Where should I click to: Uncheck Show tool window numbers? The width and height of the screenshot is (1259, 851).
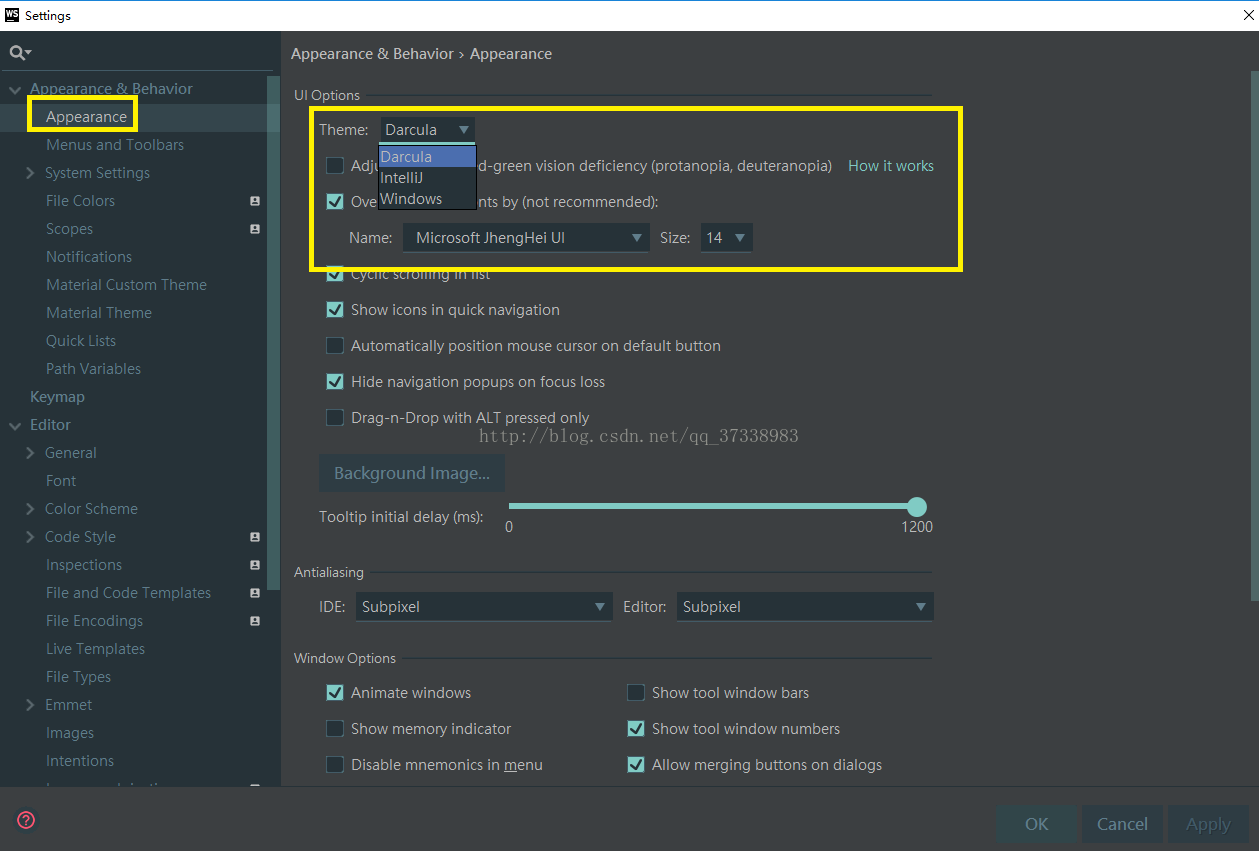[636, 729]
